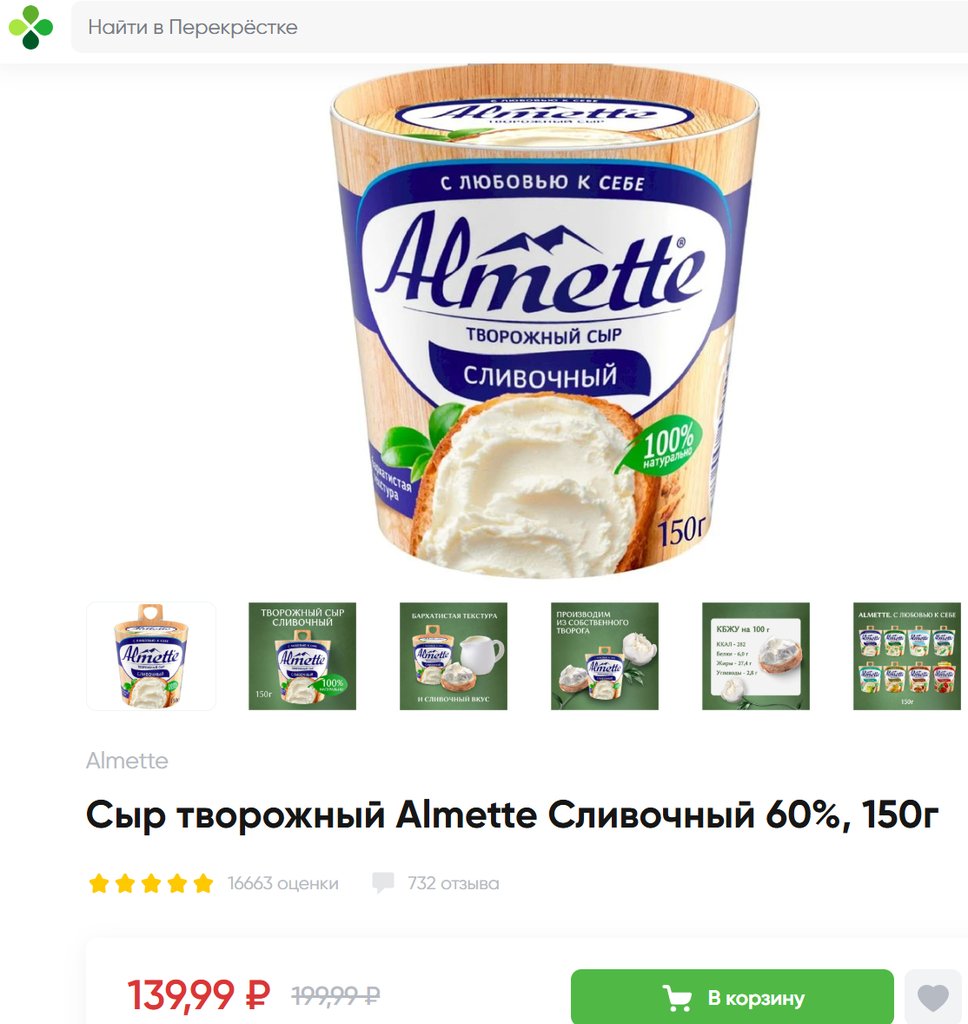Image resolution: width=968 pixels, height=1024 pixels.
Task: Select the КБЖУ на 100 г thumbnail
Action: tap(756, 656)
